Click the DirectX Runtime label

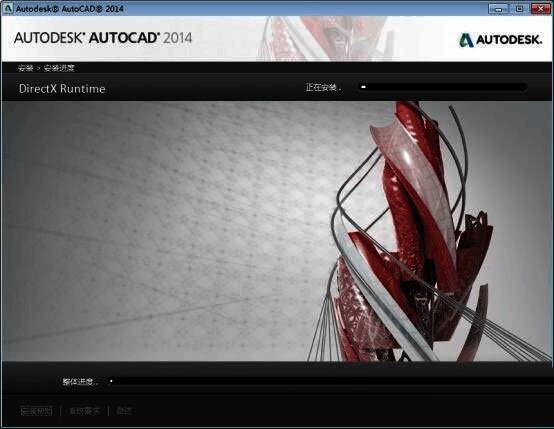[x=62, y=88]
